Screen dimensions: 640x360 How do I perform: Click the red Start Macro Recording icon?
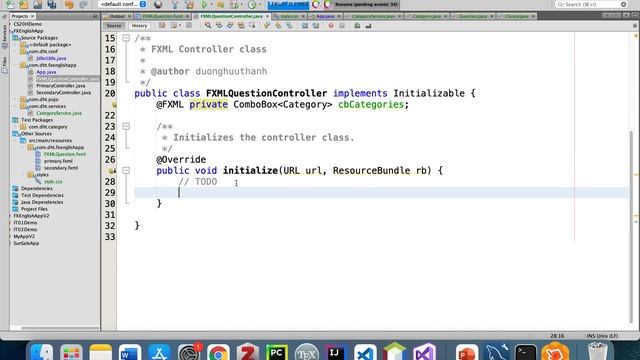pyautogui.click(x=331, y=26)
